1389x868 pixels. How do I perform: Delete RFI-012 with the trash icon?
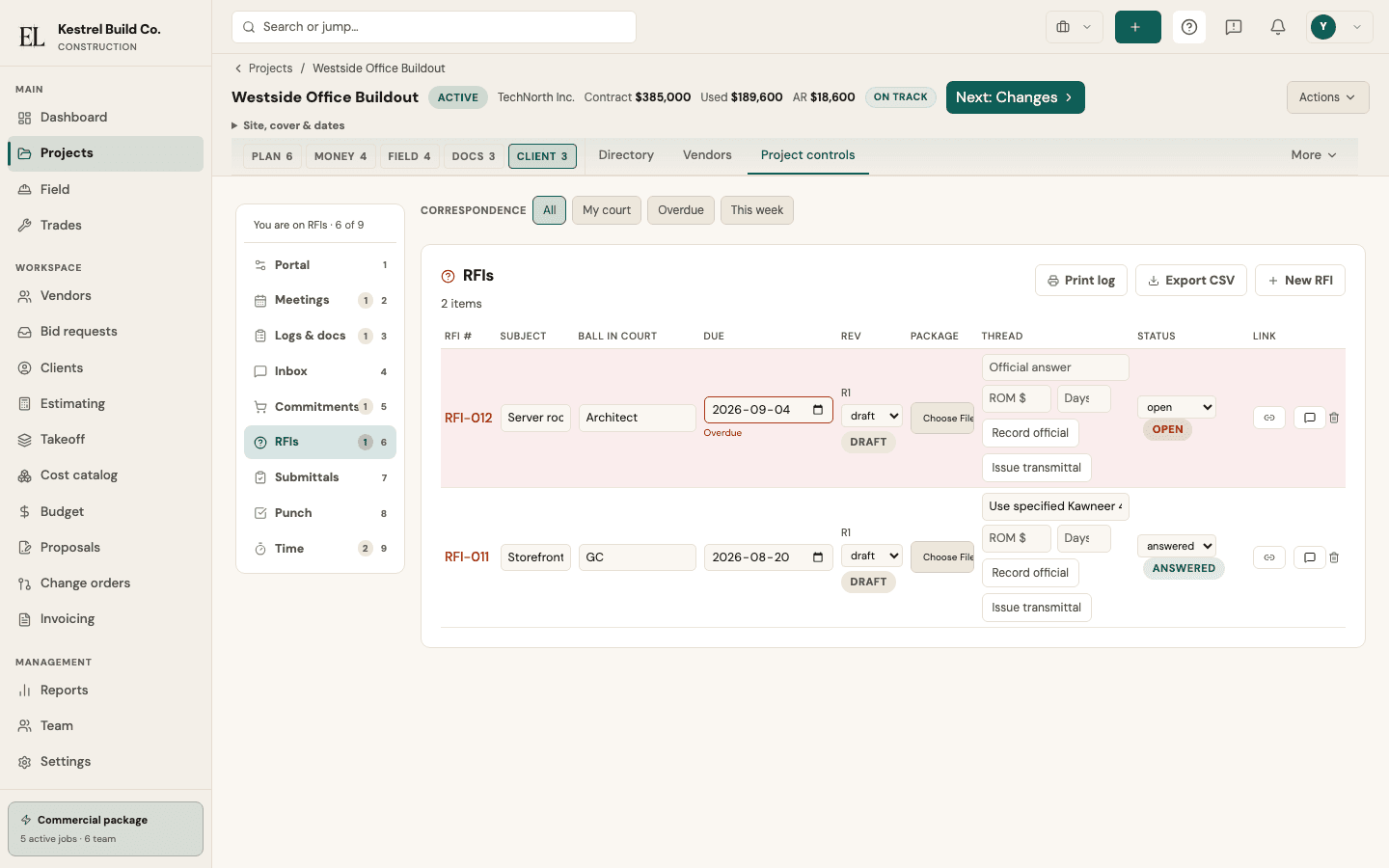click(x=1334, y=418)
